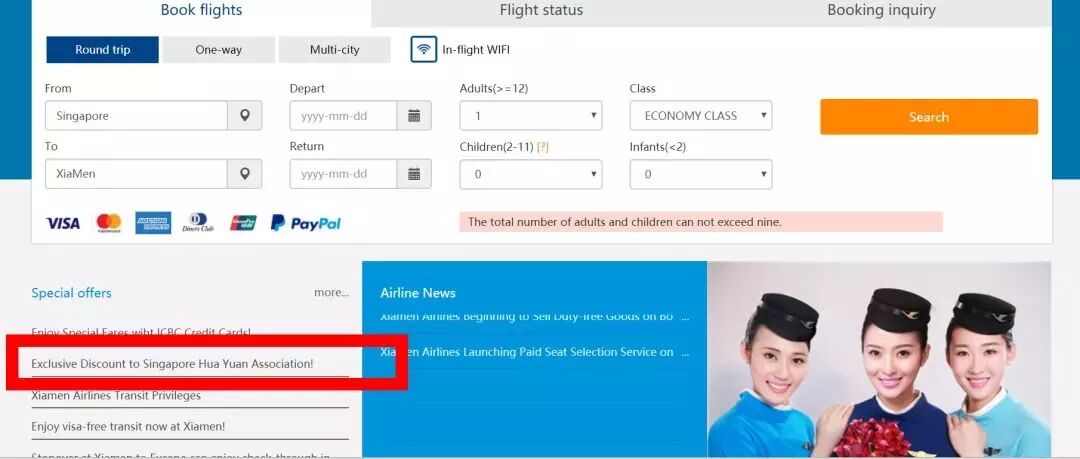Click the location pin in From field
This screenshot has height=459, width=1080.
coord(245,116)
